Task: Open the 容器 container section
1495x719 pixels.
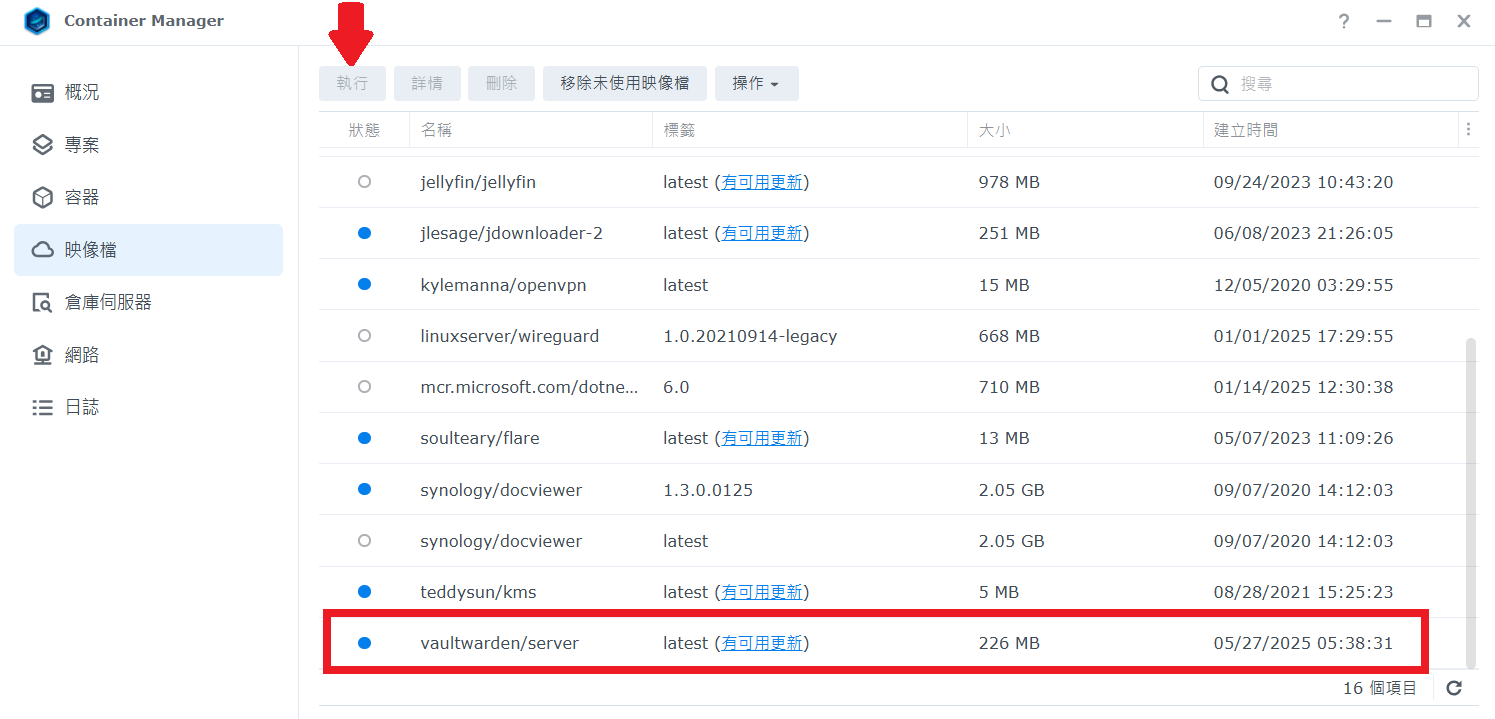Action: click(148, 197)
